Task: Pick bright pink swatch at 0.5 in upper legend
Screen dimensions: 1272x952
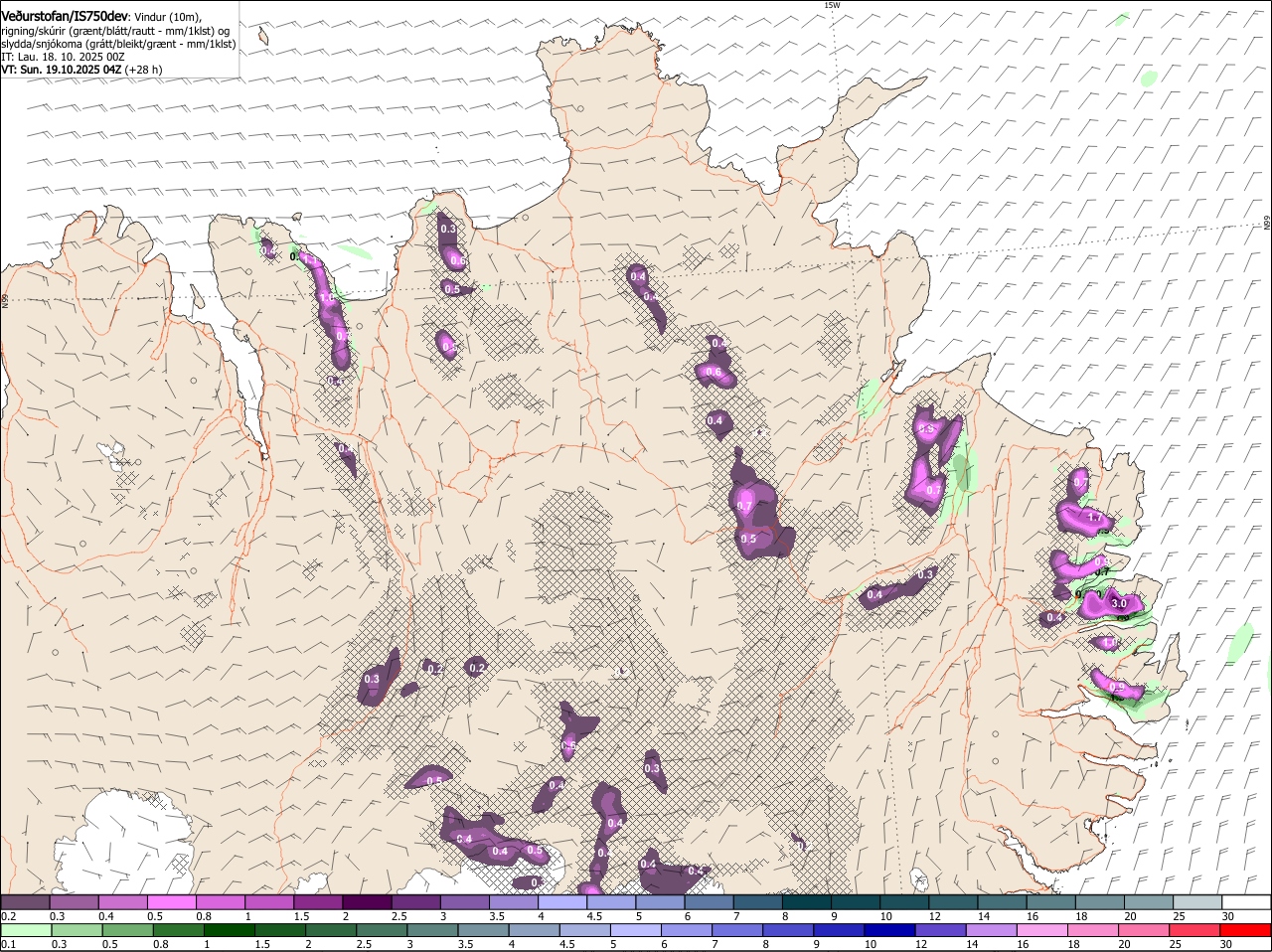Action: pyautogui.click(x=172, y=902)
